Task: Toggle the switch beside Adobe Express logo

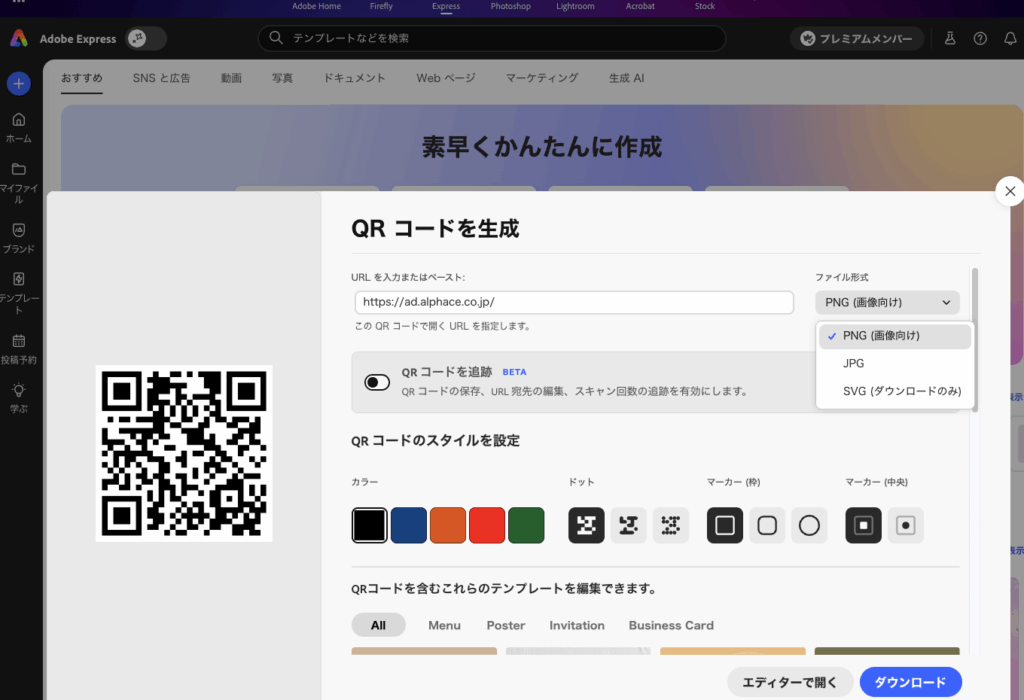Action: [146, 39]
